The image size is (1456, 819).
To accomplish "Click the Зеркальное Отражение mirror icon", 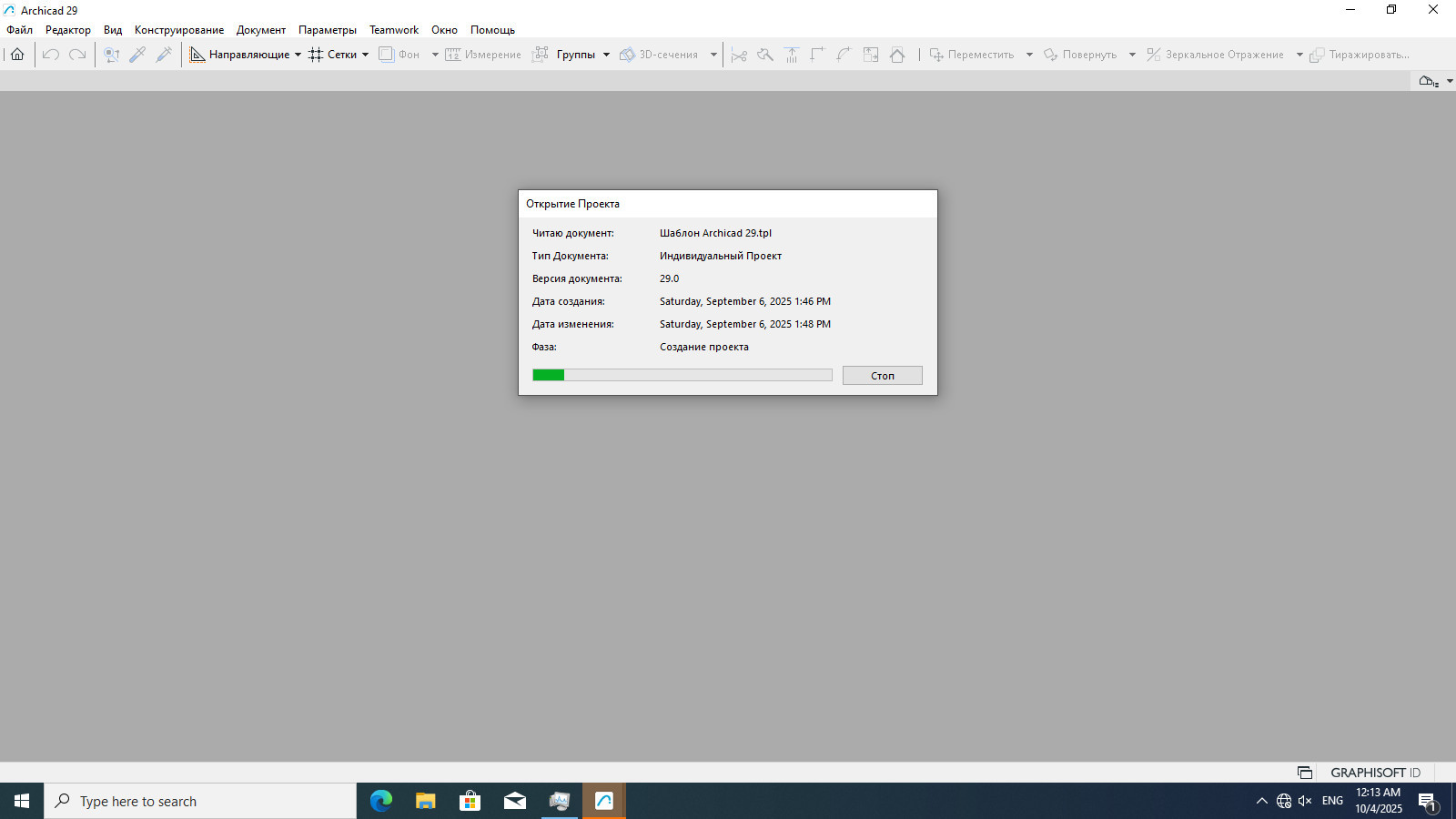I will coord(1154,55).
